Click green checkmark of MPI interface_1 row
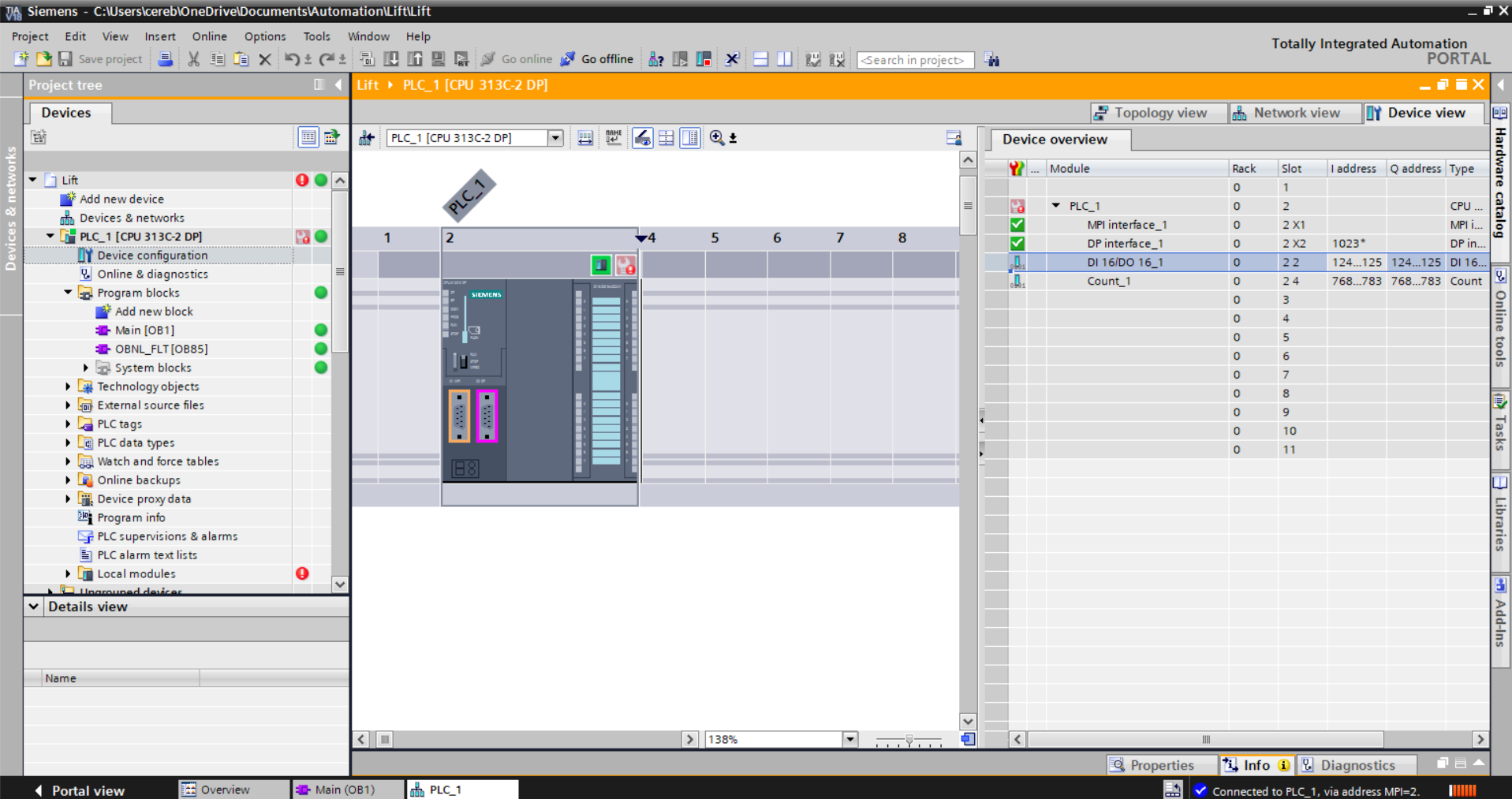 pyautogui.click(x=1017, y=225)
